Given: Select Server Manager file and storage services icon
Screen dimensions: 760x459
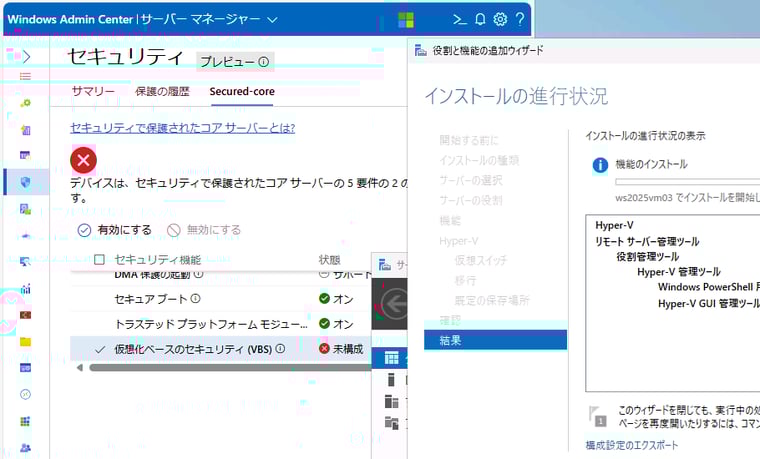Looking at the screenshot, I should [x=392, y=423].
